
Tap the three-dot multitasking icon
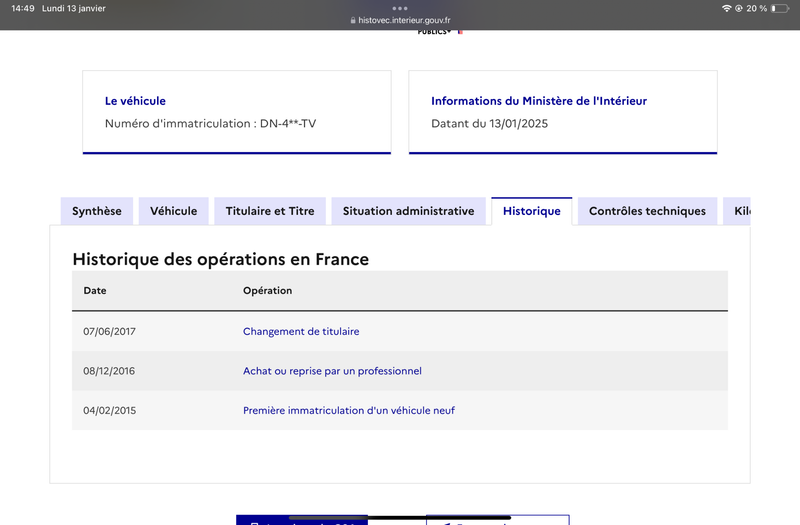[400, 8]
